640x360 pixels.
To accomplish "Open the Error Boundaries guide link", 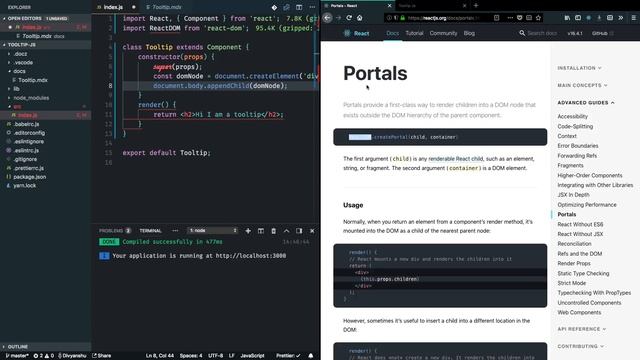I will point(578,146).
